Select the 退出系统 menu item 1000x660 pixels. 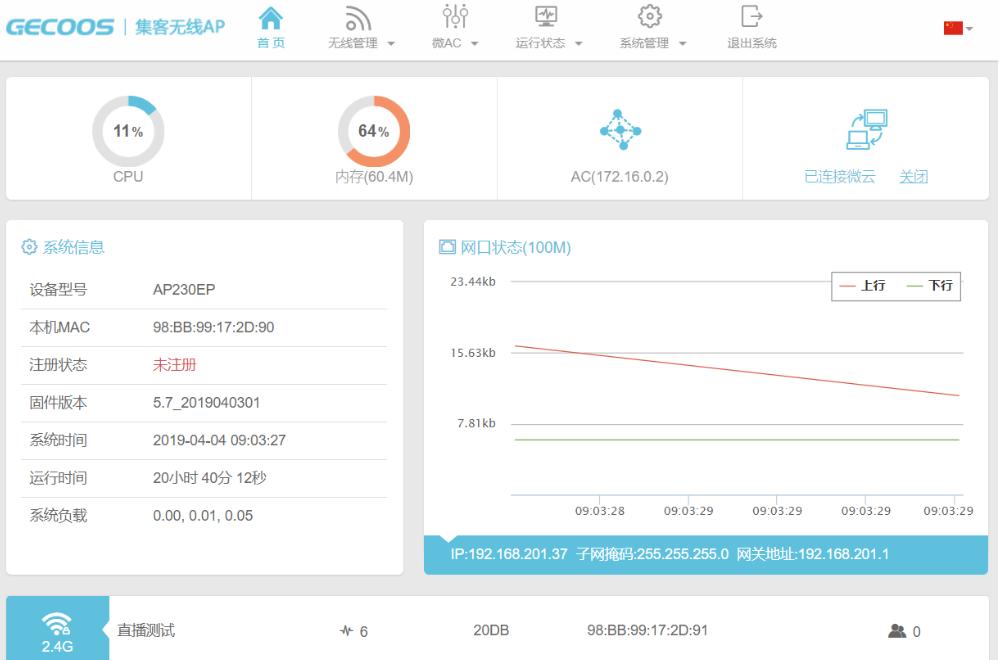click(x=752, y=44)
